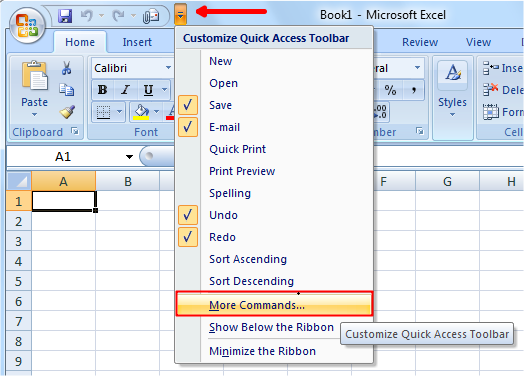Click the E-mail icon in Quick Access Toolbar
524x376 pixels.
[151, 16]
